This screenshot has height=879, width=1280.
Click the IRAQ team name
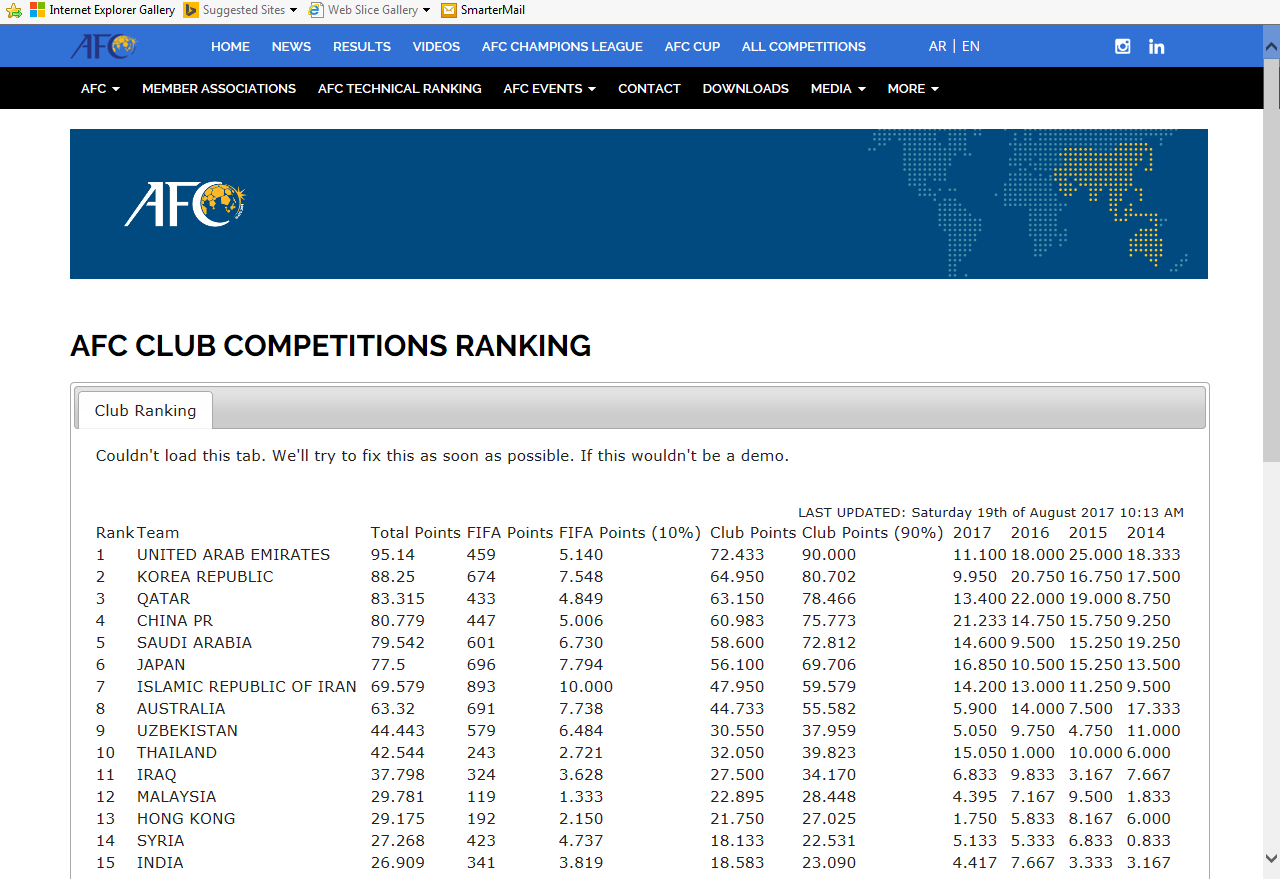click(x=156, y=774)
